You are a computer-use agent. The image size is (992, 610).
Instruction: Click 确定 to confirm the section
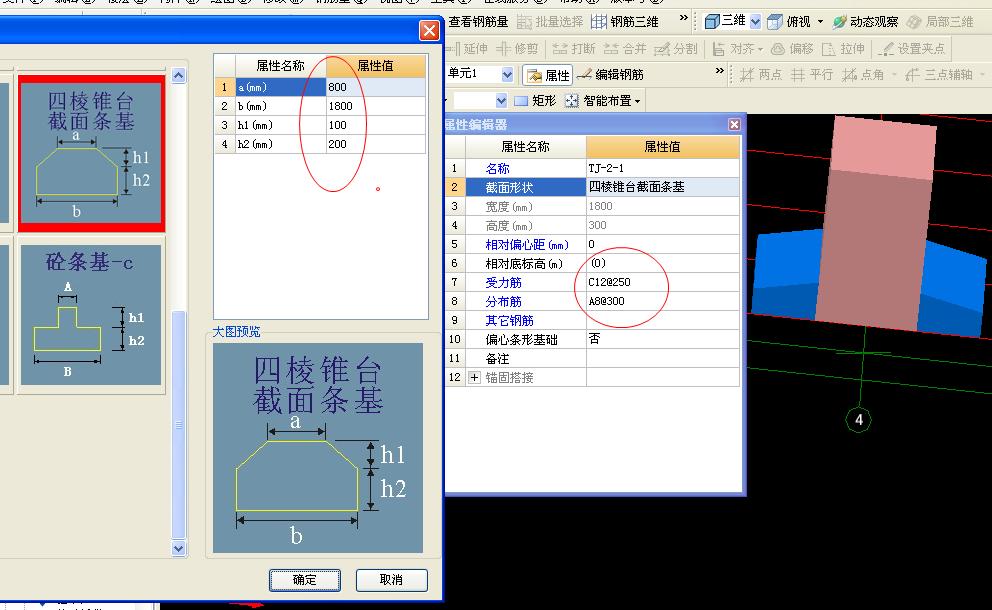[304, 580]
